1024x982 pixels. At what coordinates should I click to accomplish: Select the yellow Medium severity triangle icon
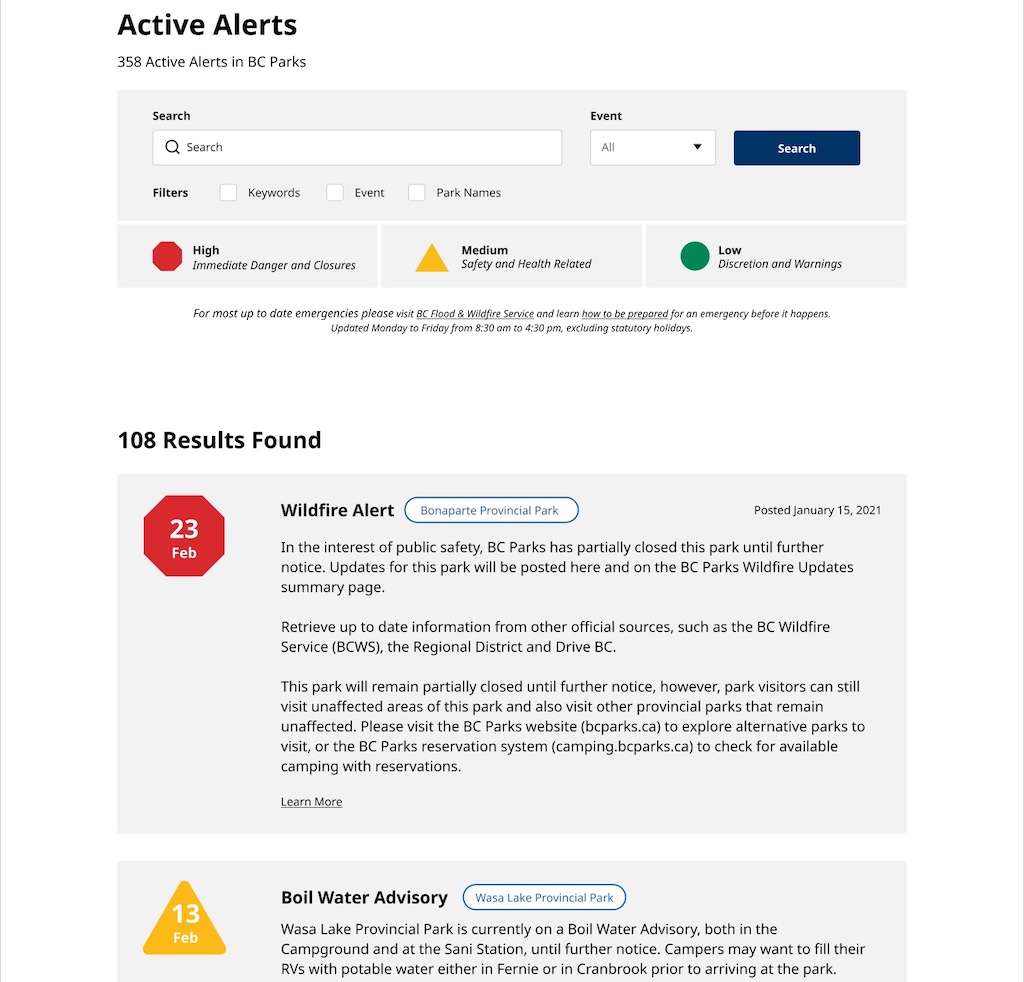[x=432, y=257]
